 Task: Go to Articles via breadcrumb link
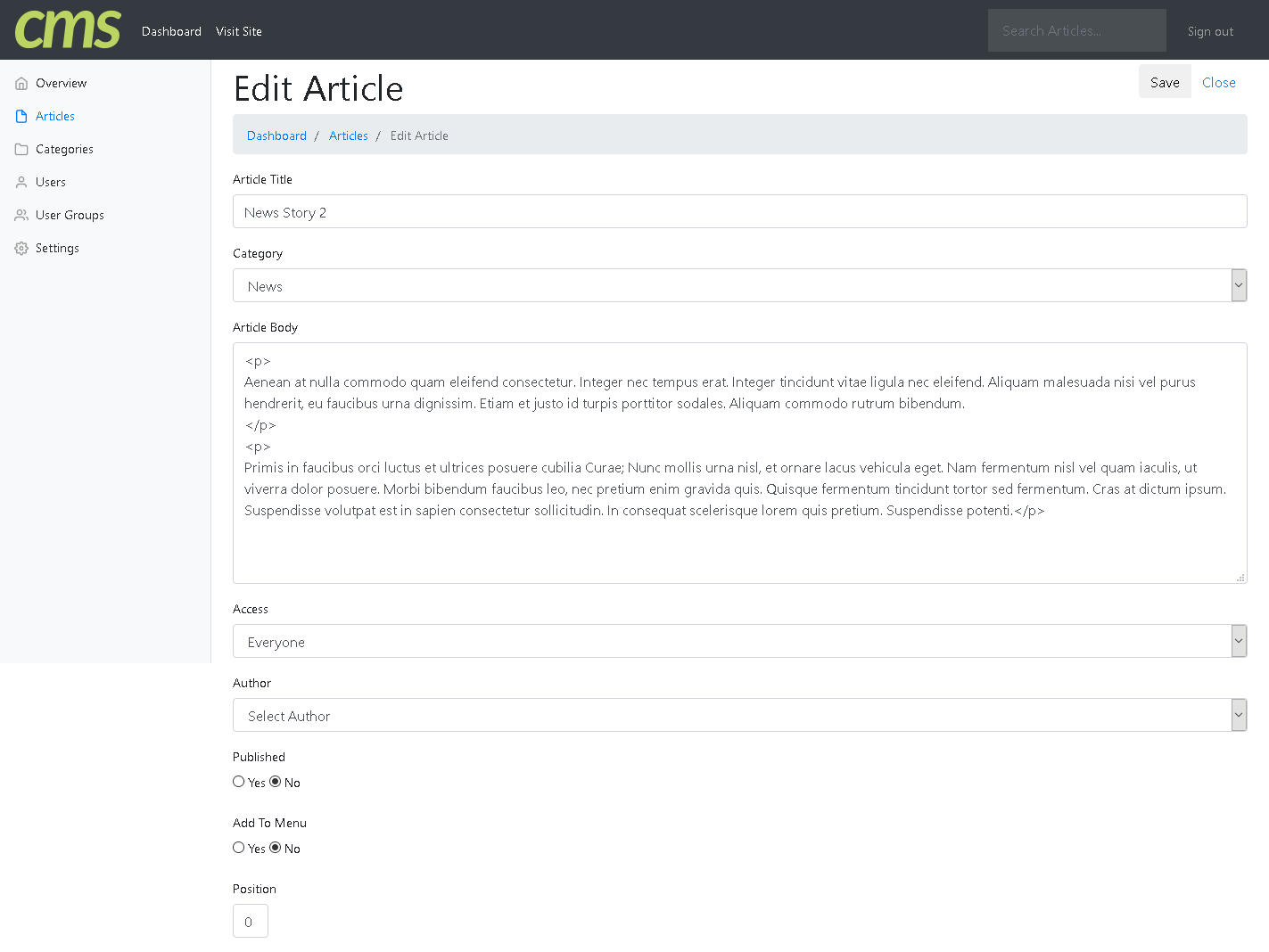click(348, 135)
